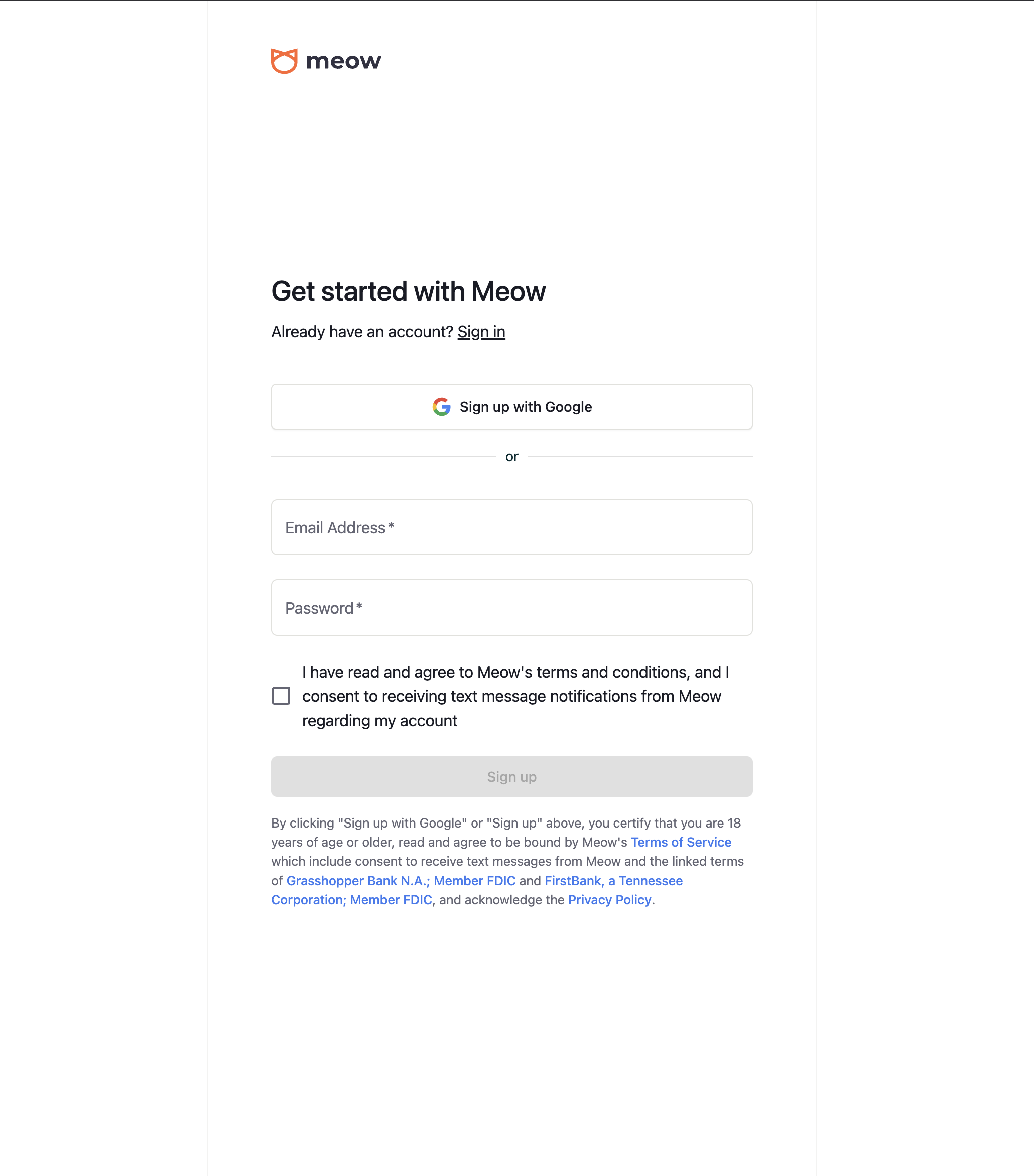Viewport: 1034px width, 1176px height.
Task: Open the Sign in link
Action: click(x=481, y=332)
